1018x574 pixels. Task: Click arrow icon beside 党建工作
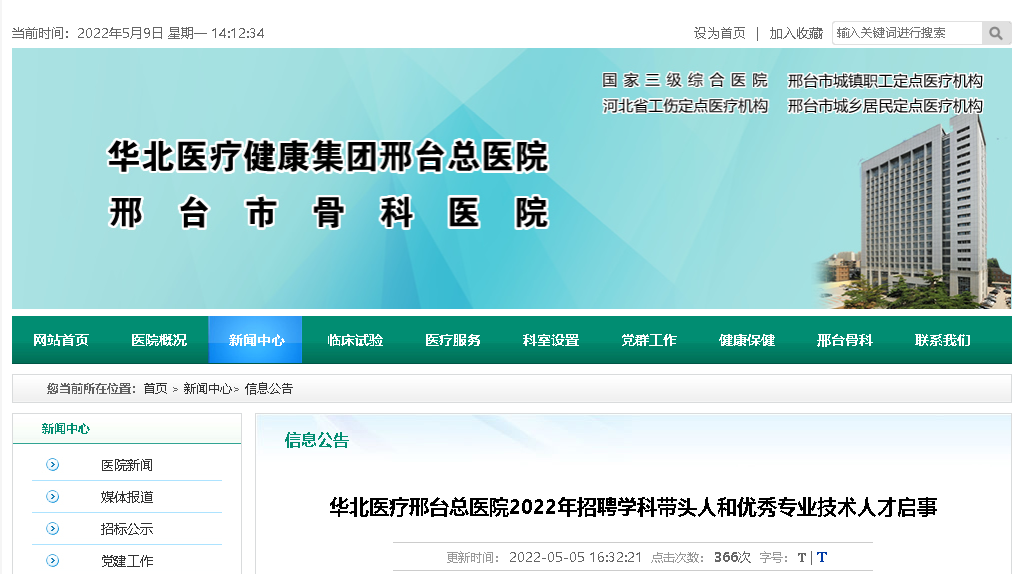pos(53,561)
